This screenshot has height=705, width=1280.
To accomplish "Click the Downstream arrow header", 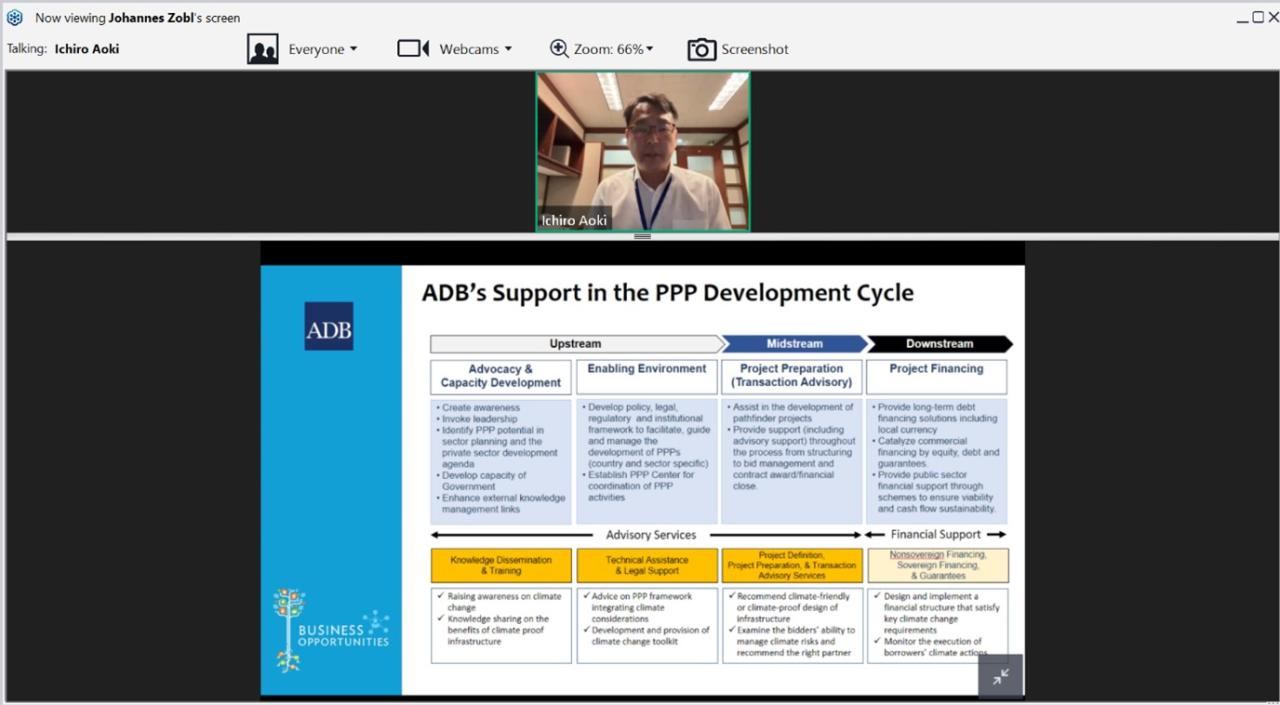I will [x=939, y=344].
